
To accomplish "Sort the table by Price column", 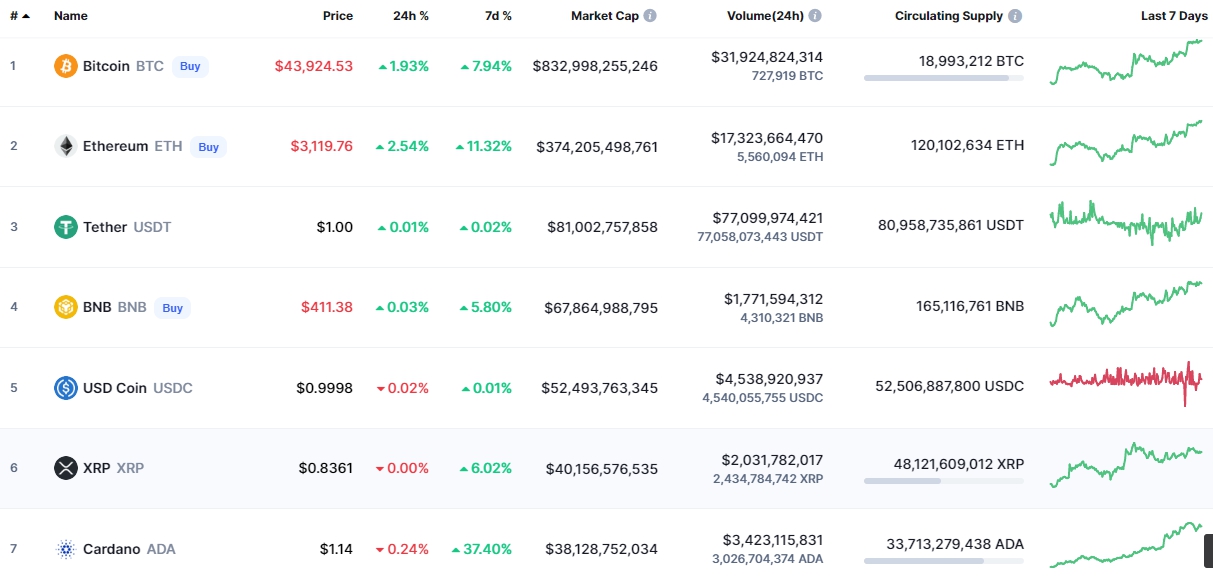I will coord(338,16).
